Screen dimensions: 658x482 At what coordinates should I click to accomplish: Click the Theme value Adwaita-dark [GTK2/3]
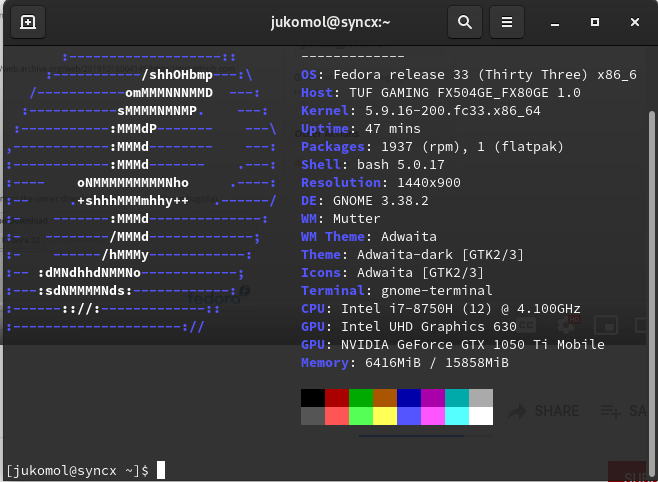440,255
